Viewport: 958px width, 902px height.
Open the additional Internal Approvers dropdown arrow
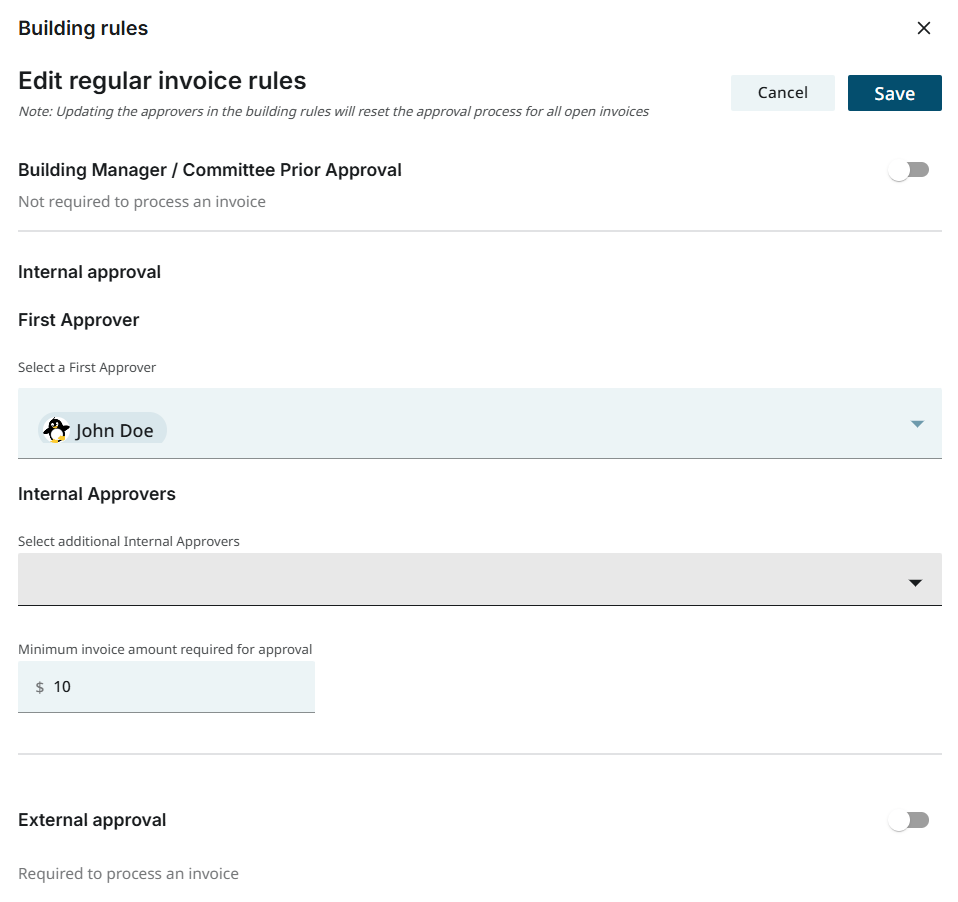point(915,583)
